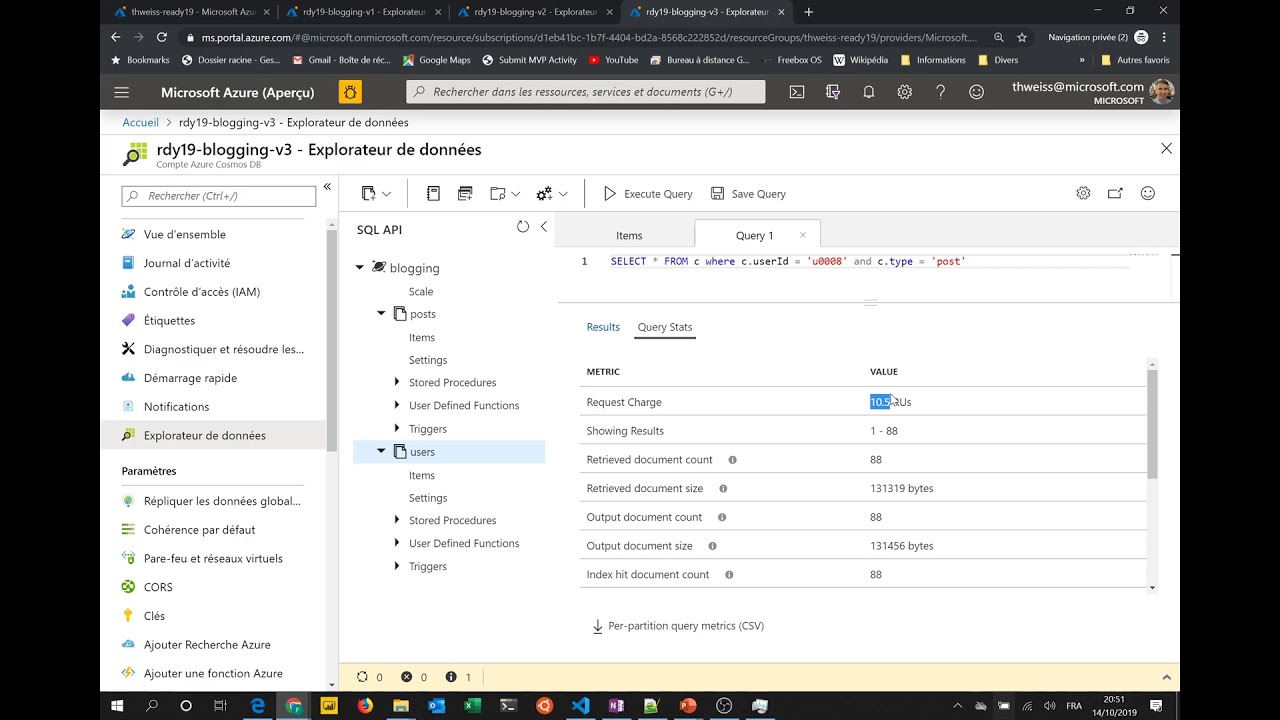The width and height of the screenshot is (1280, 720).
Task: Open the directory and subscription filter
Action: (833, 92)
